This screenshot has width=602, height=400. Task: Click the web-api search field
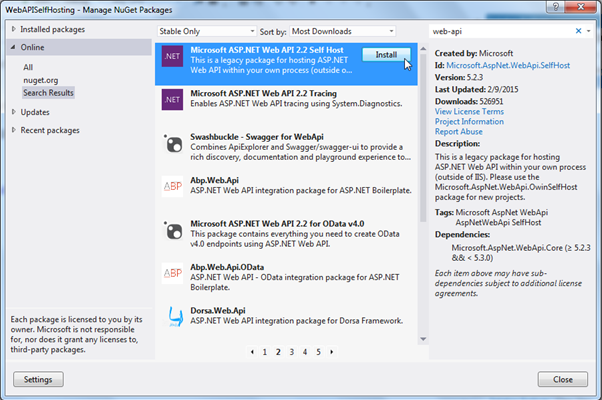coord(501,31)
